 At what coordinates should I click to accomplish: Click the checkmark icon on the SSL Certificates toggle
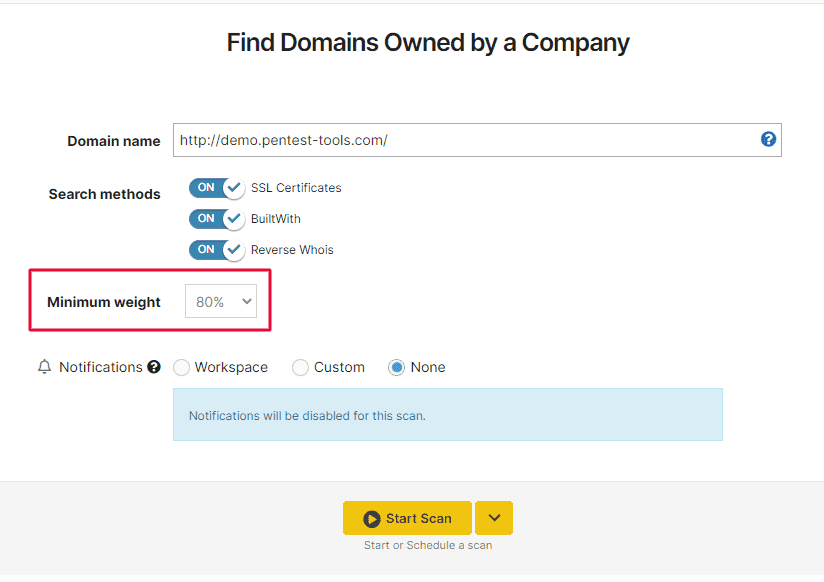(x=232, y=188)
